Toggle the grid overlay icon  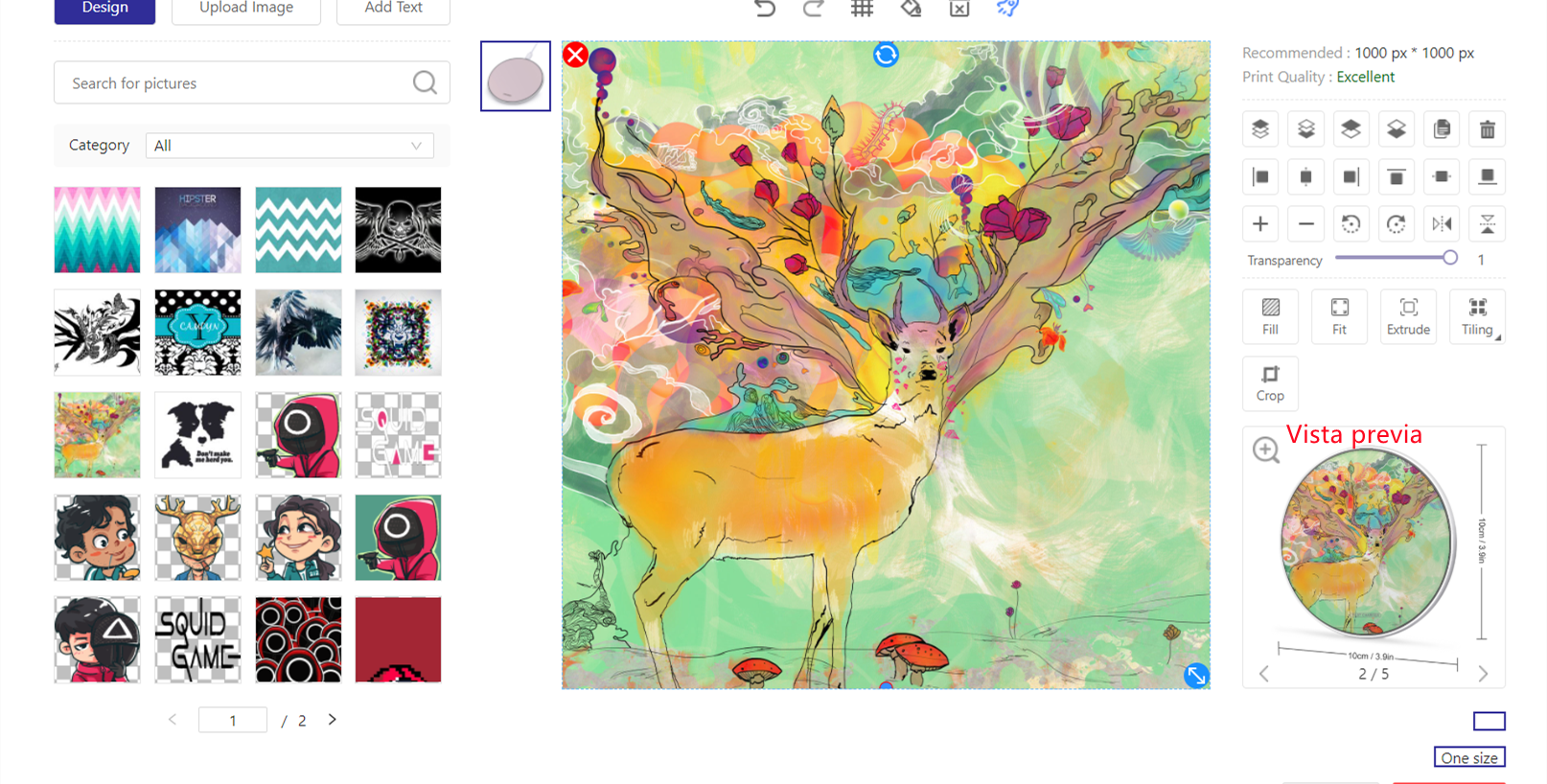tap(862, 9)
